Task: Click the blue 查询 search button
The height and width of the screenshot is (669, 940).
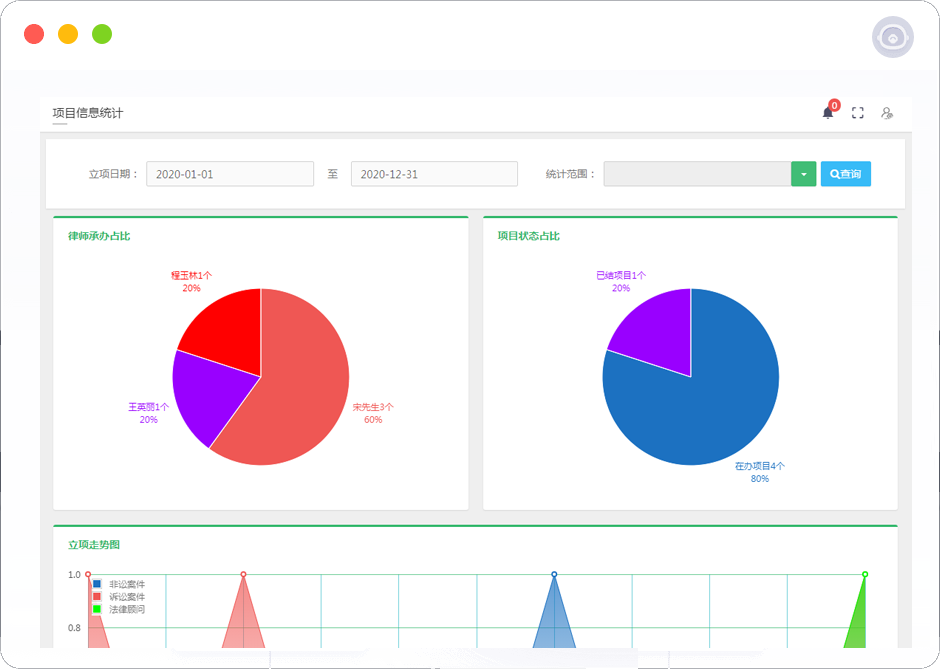Action: coord(846,174)
